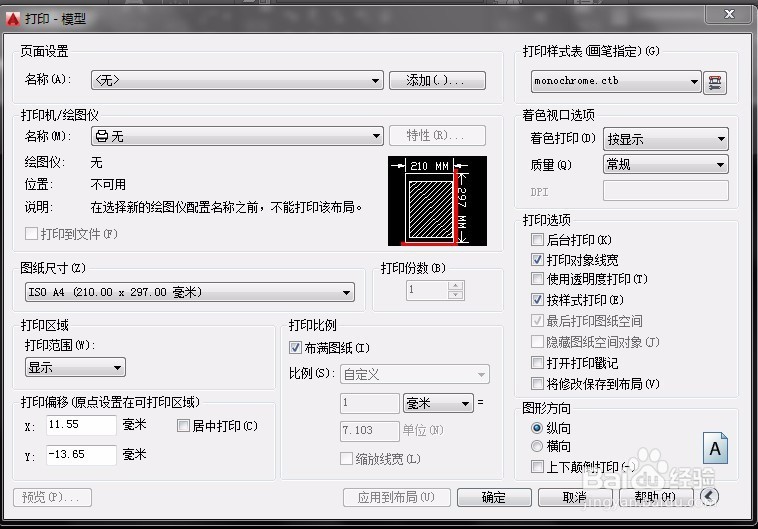Open the 图纸尺寸 ISO A4 dropdown

click(190, 292)
